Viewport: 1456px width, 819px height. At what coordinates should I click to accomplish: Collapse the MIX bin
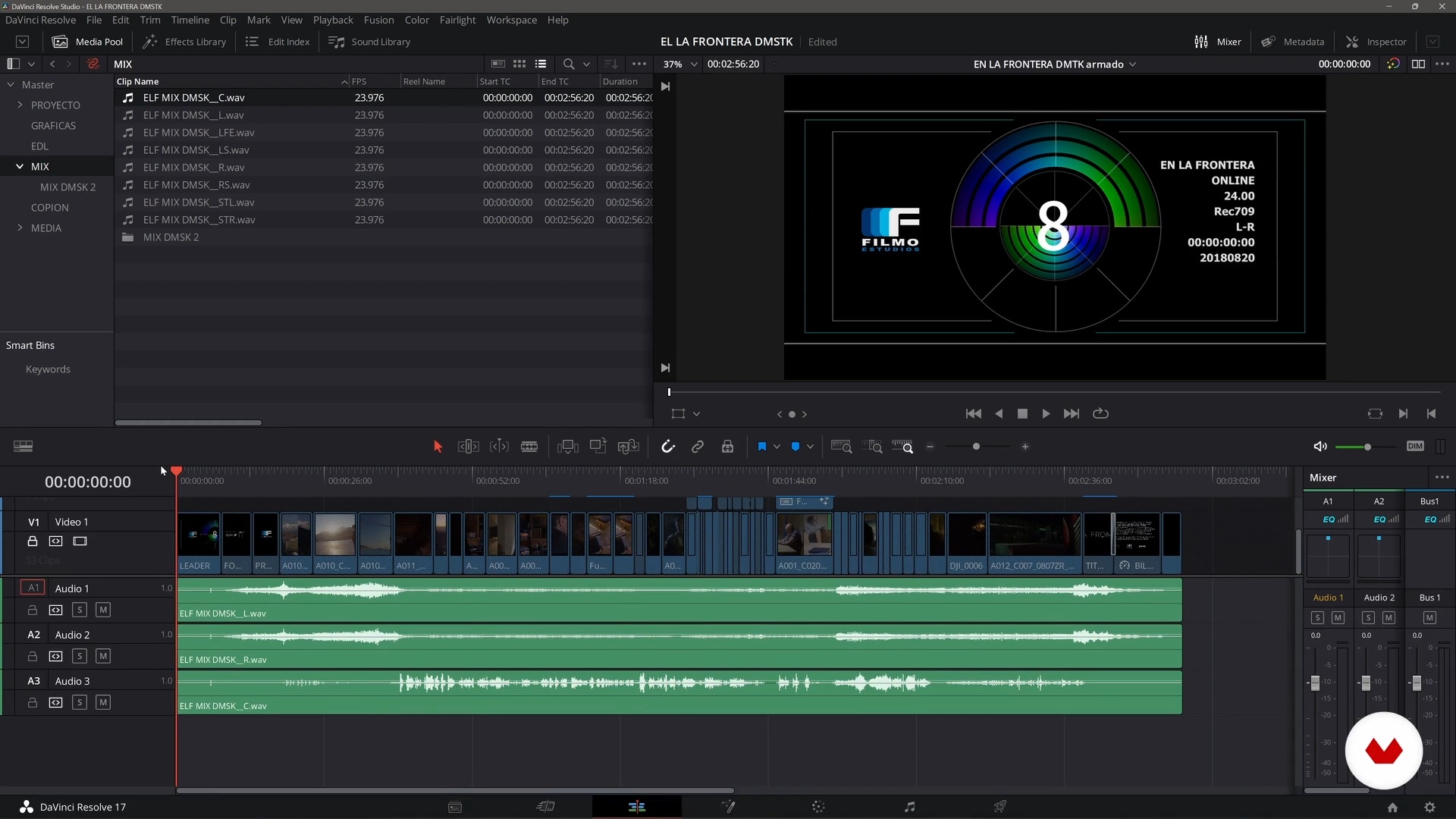20,166
